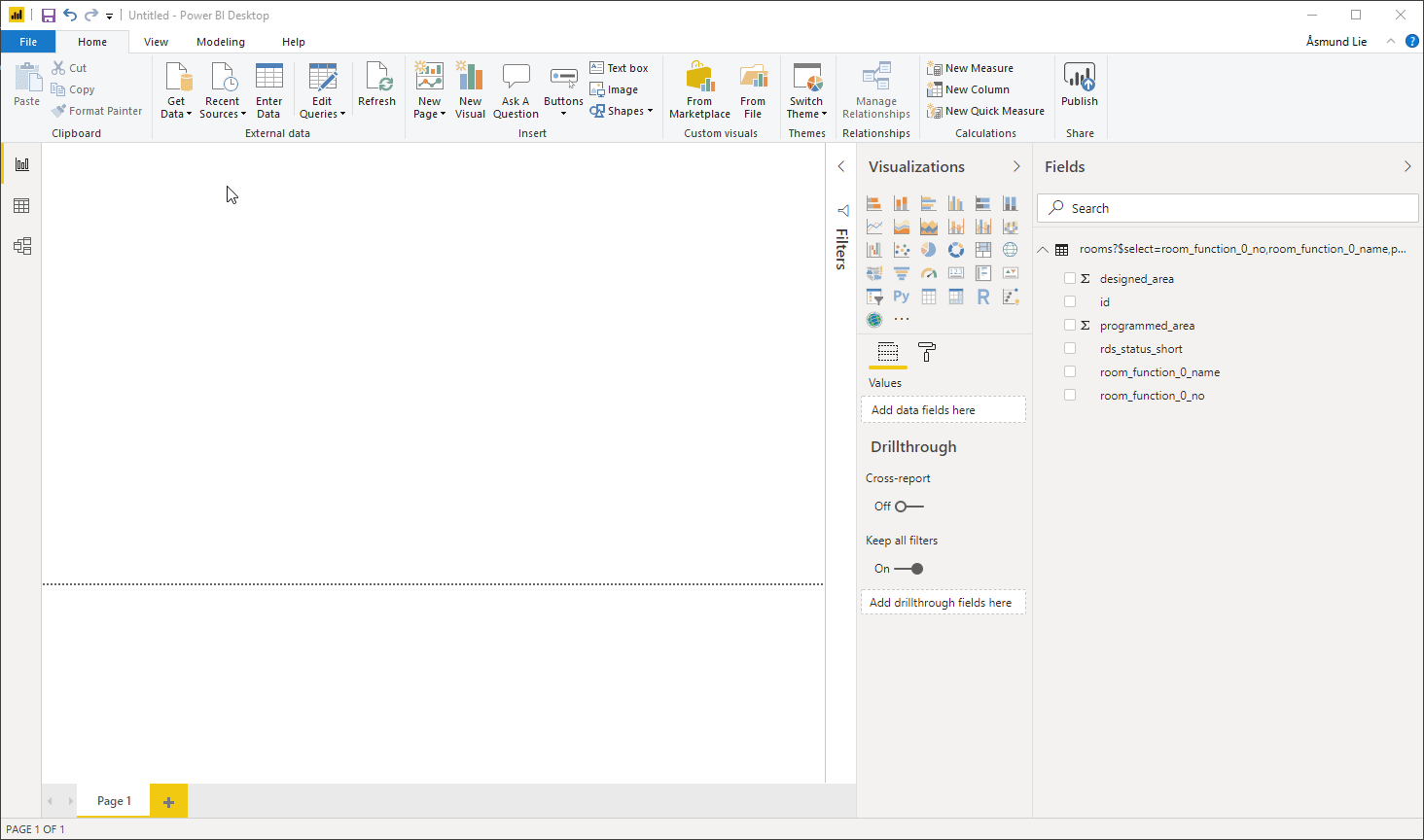Switch to the View ribbon tab
Screen dimensions: 1424x840
click(x=156, y=42)
